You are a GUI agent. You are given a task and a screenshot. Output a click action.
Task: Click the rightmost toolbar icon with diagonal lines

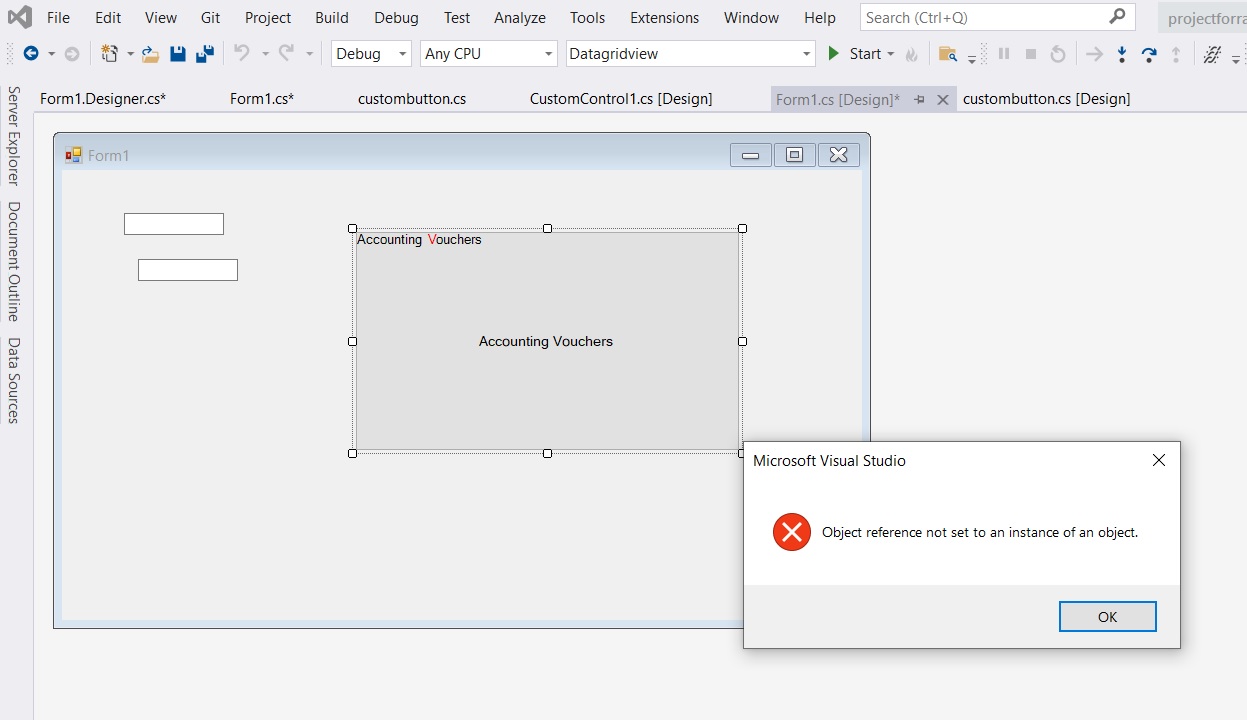(x=1212, y=54)
